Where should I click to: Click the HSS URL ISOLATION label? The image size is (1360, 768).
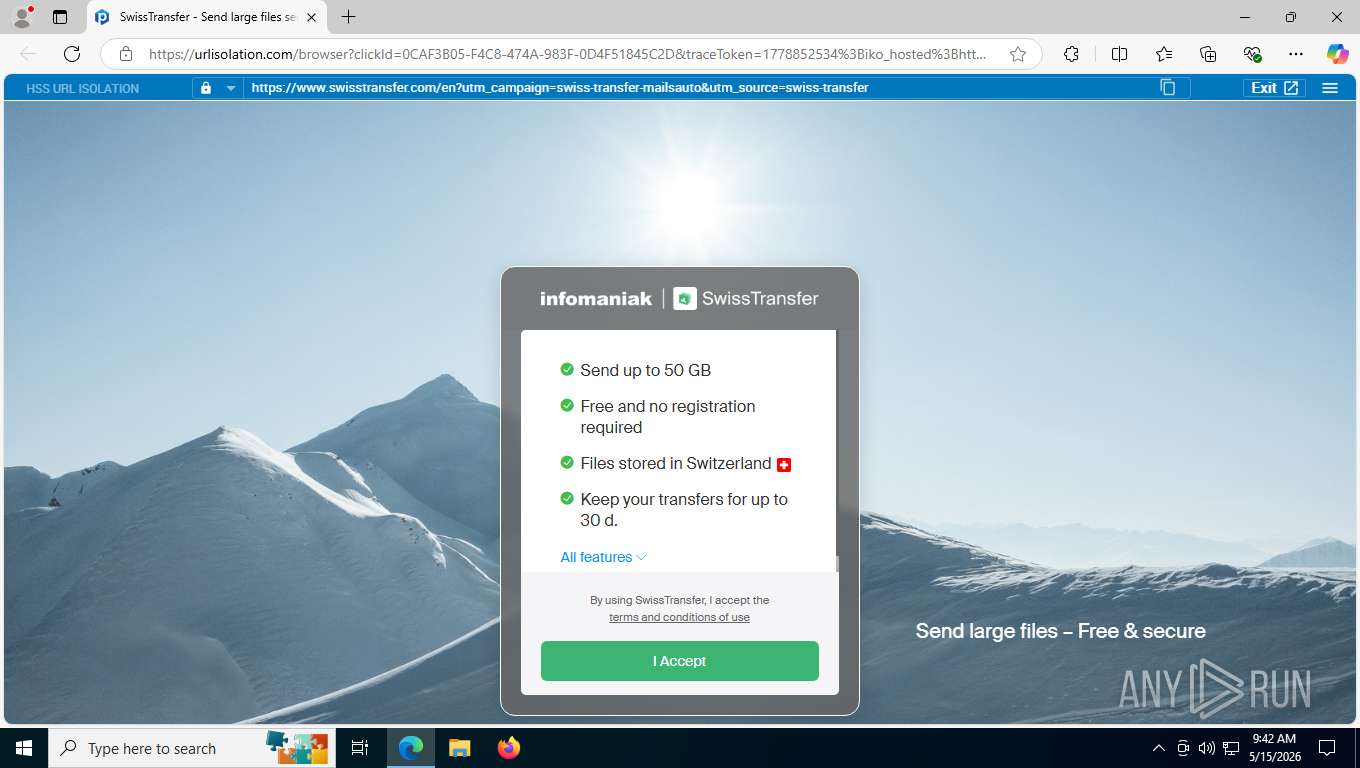(x=82, y=88)
